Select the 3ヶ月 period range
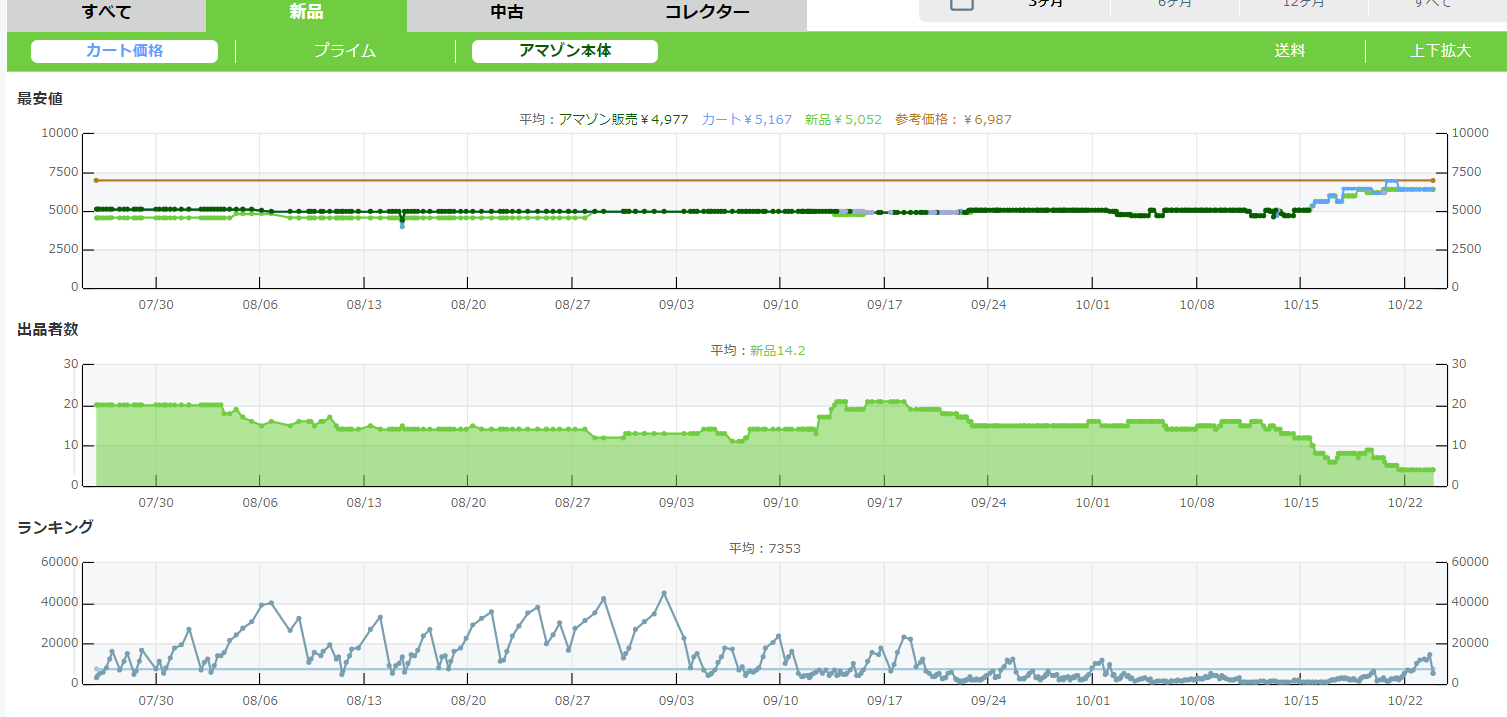Image resolution: width=1507 pixels, height=717 pixels. [1046, 4]
